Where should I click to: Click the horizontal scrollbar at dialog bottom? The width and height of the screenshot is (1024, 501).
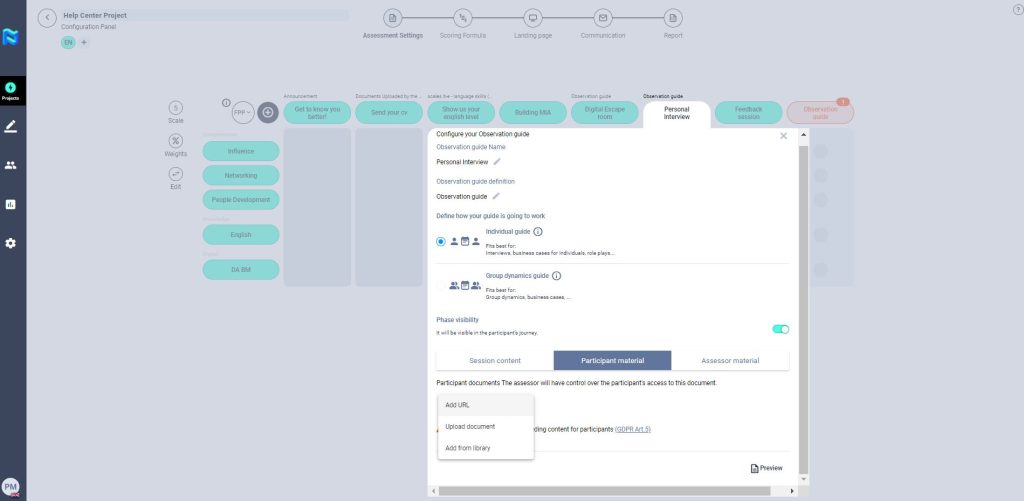pos(610,491)
